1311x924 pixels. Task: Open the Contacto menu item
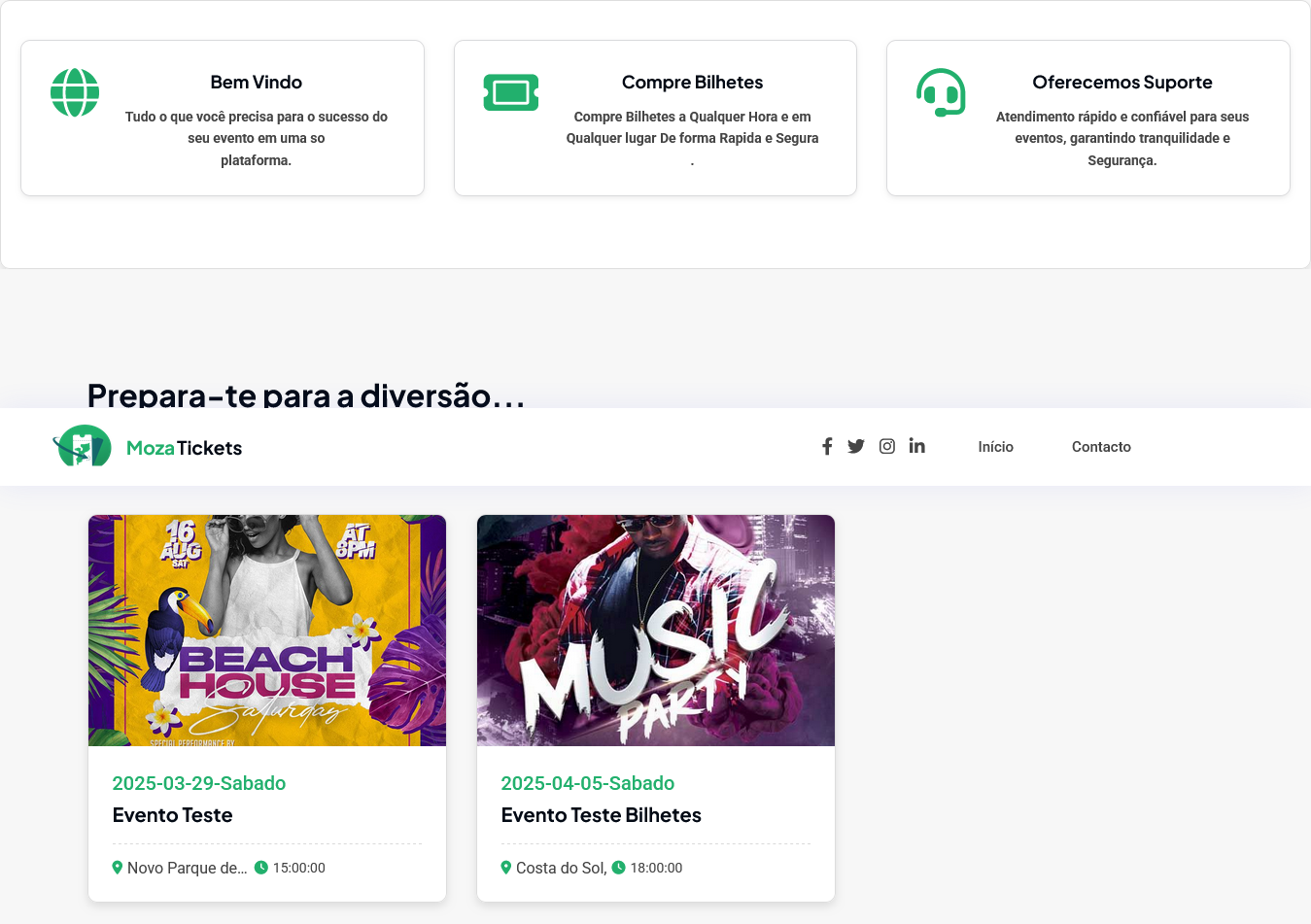pos(1101,447)
